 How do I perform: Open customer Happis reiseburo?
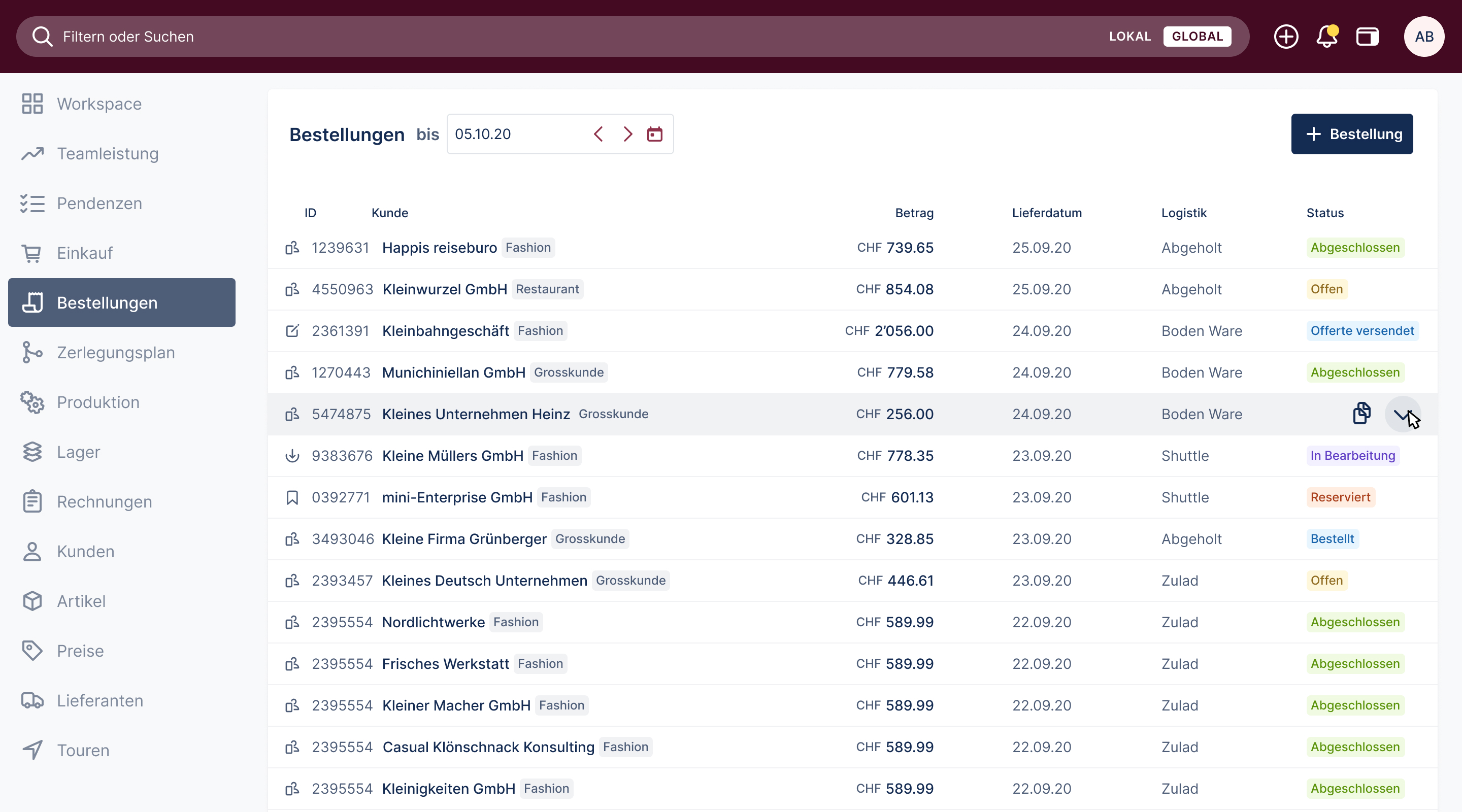click(x=439, y=247)
